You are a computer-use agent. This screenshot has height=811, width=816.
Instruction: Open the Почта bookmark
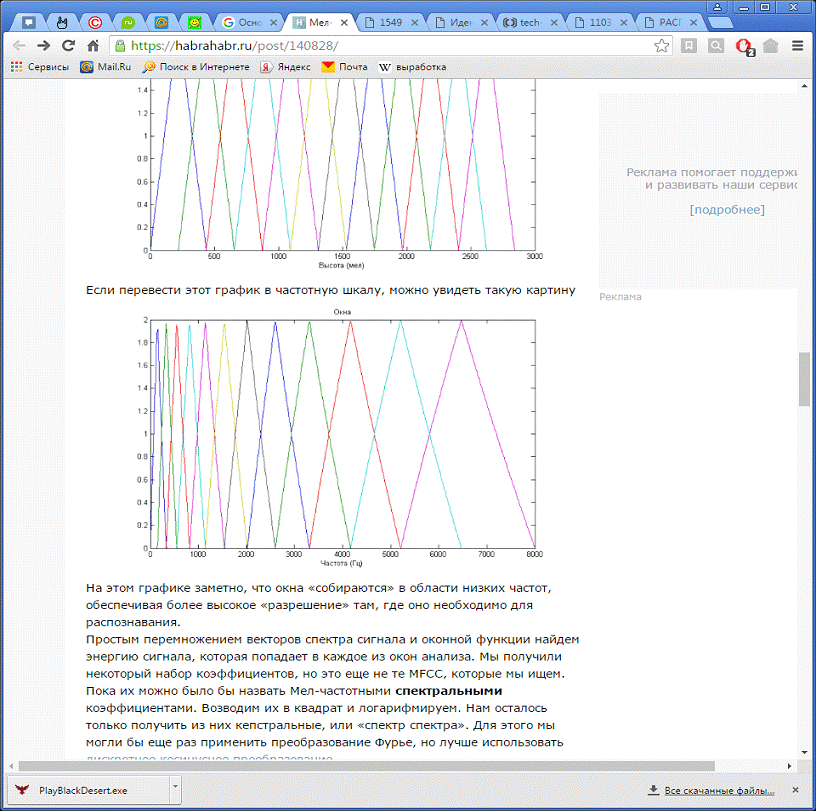click(x=344, y=67)
